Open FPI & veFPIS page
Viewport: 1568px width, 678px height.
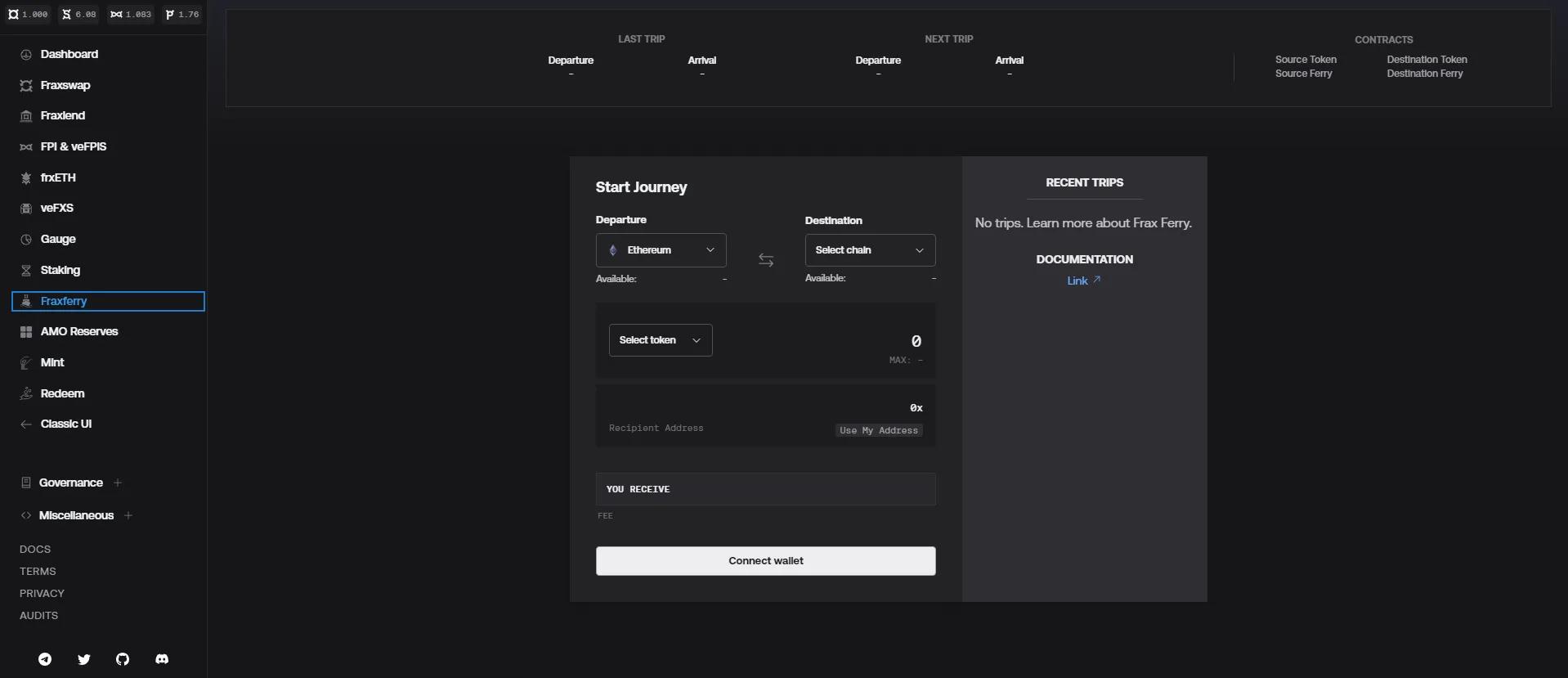coord(74,147)
